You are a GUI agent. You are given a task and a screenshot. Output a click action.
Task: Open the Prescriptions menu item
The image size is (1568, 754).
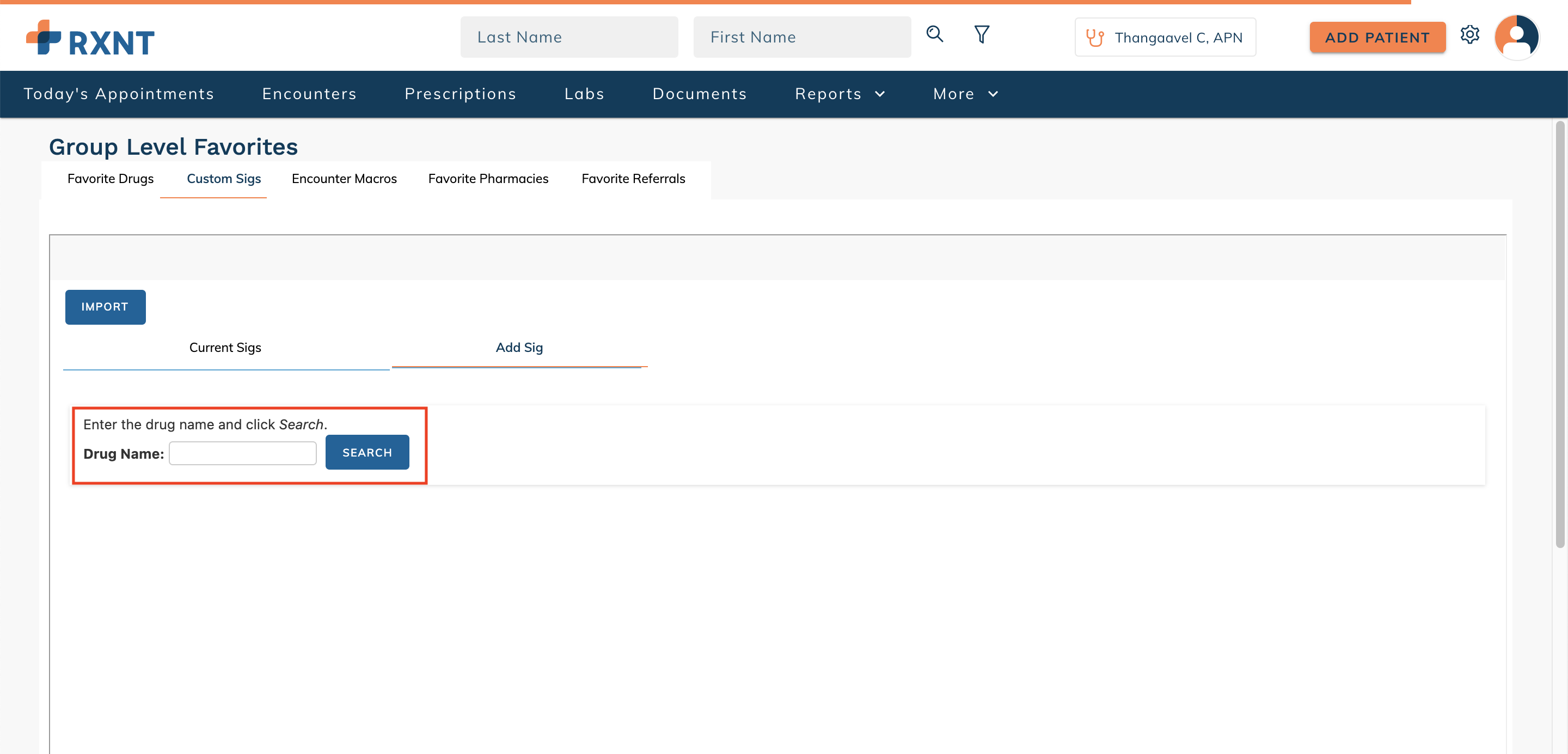pyautogui.click(x=460, y=94)
